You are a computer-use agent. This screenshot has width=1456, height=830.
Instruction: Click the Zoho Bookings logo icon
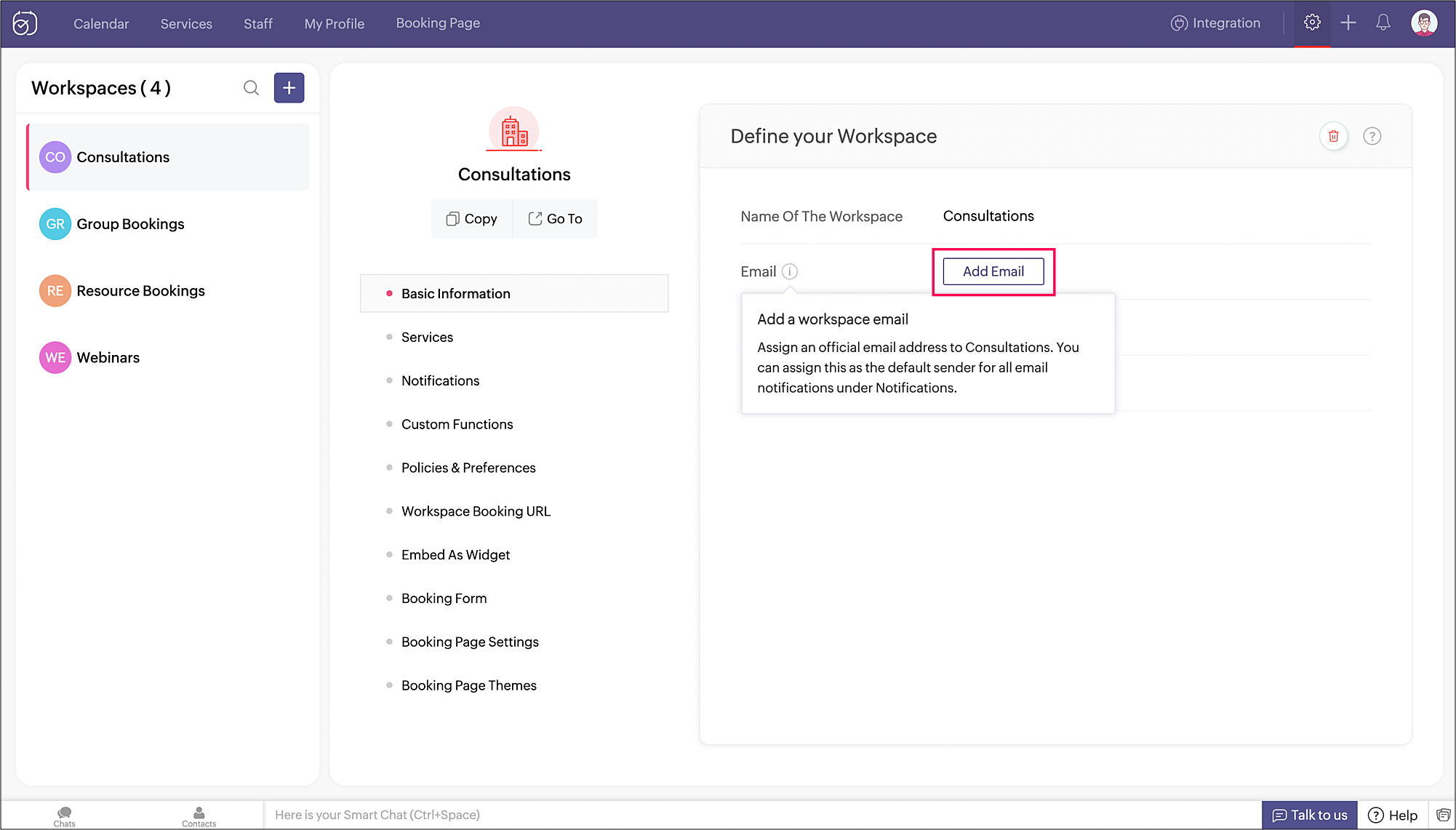pyautogui.click(x=25, y=23)
